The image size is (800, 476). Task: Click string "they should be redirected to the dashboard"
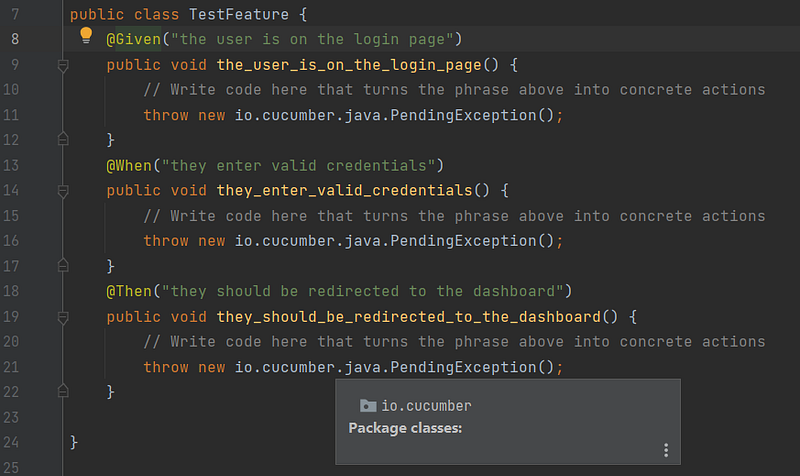pyautogui.click(x=363, y=291)
